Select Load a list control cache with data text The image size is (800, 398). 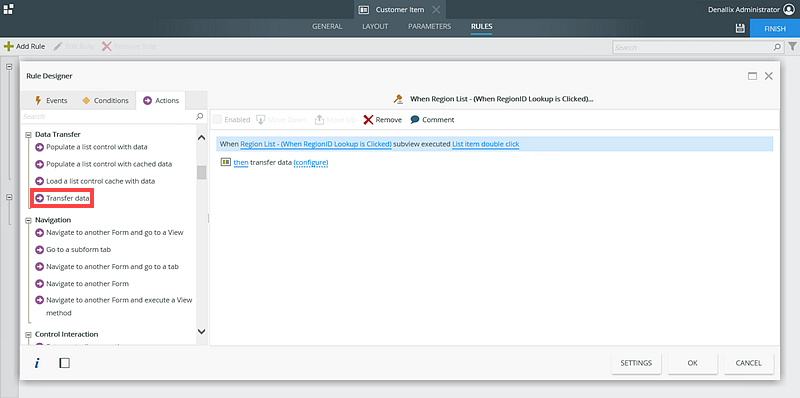pyautogui.click(x=101, y=181)
